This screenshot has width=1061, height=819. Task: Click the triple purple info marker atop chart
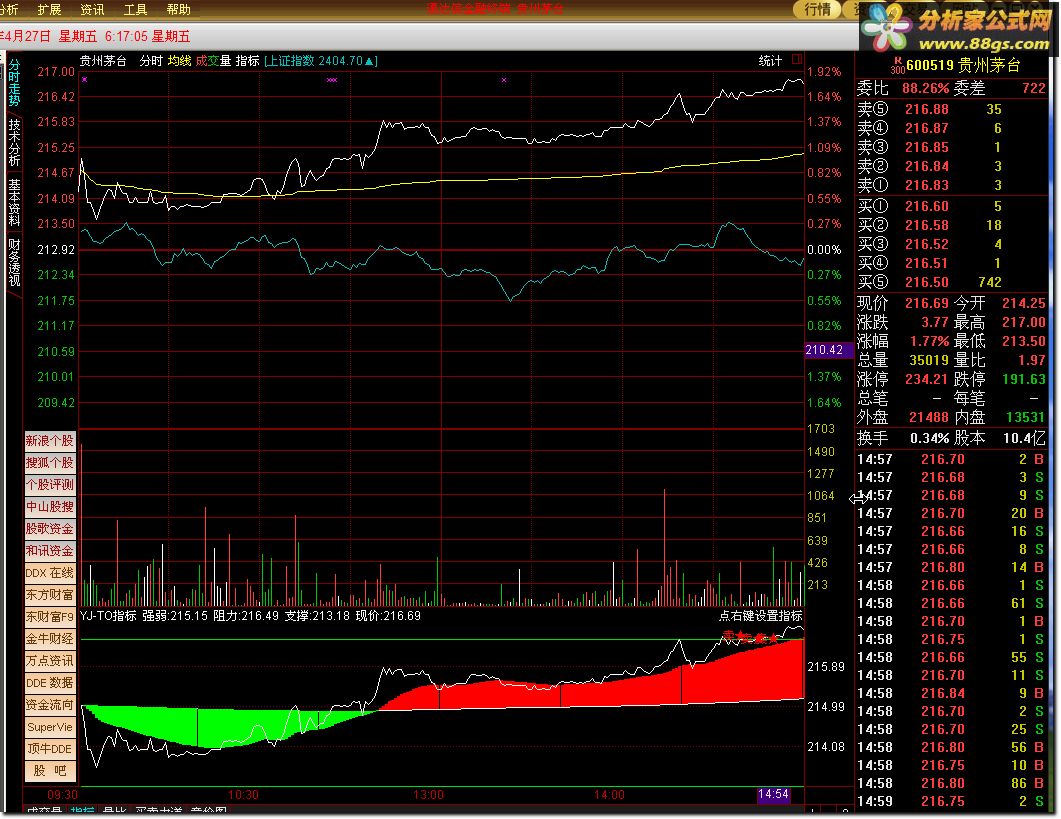point(332,80)
